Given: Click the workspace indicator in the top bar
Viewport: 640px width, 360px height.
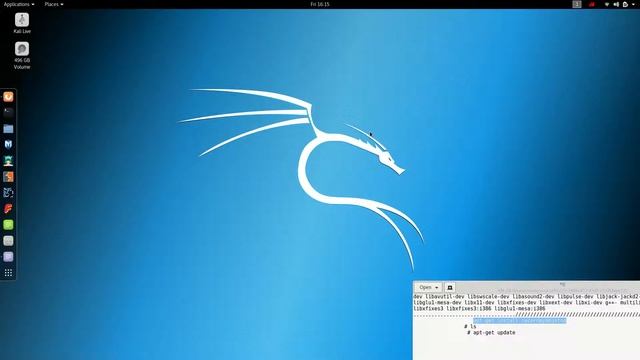Looking at the screenshot, I should (x=577, y=4).
